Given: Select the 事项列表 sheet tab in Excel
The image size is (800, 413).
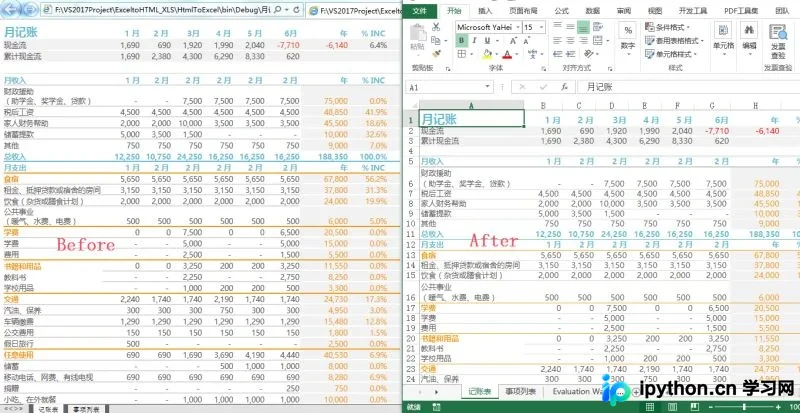Looking at the screenshot, I should click(520, 392).
